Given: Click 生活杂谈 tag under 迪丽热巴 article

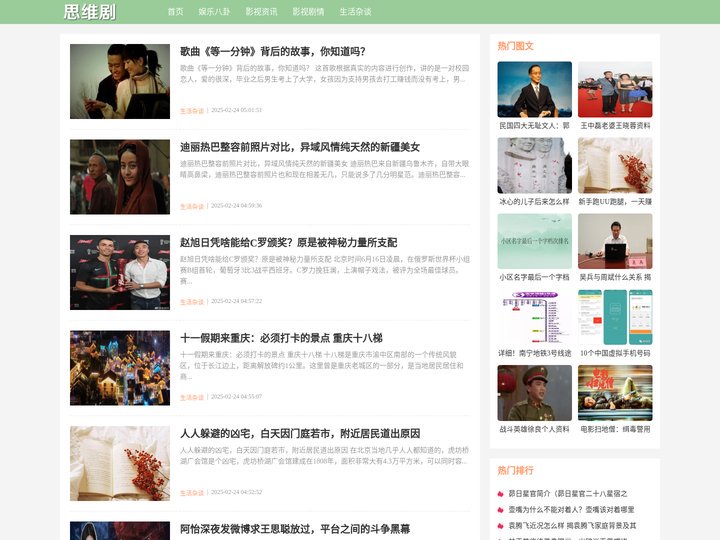Looking at the screenshot, I should (191, 206).
